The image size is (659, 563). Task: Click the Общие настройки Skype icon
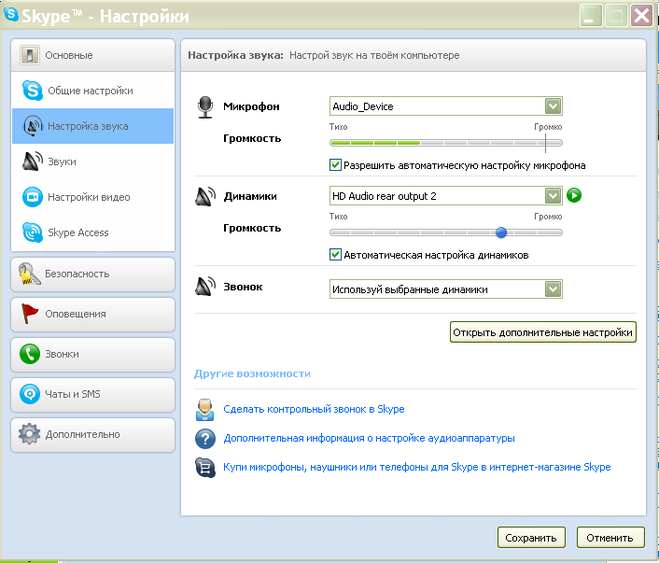tap(32, 90)
